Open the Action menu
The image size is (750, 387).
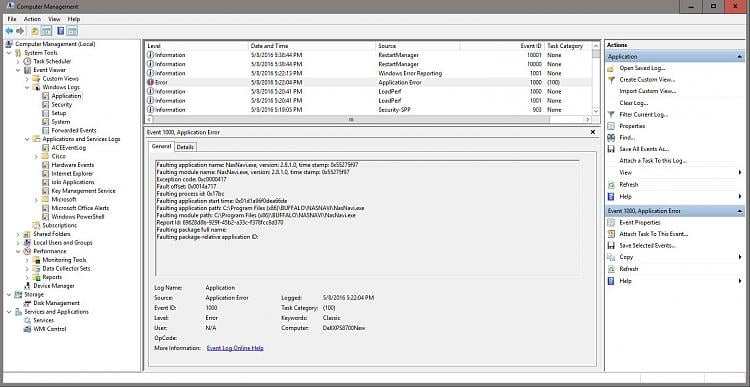[x=33, y=19]
